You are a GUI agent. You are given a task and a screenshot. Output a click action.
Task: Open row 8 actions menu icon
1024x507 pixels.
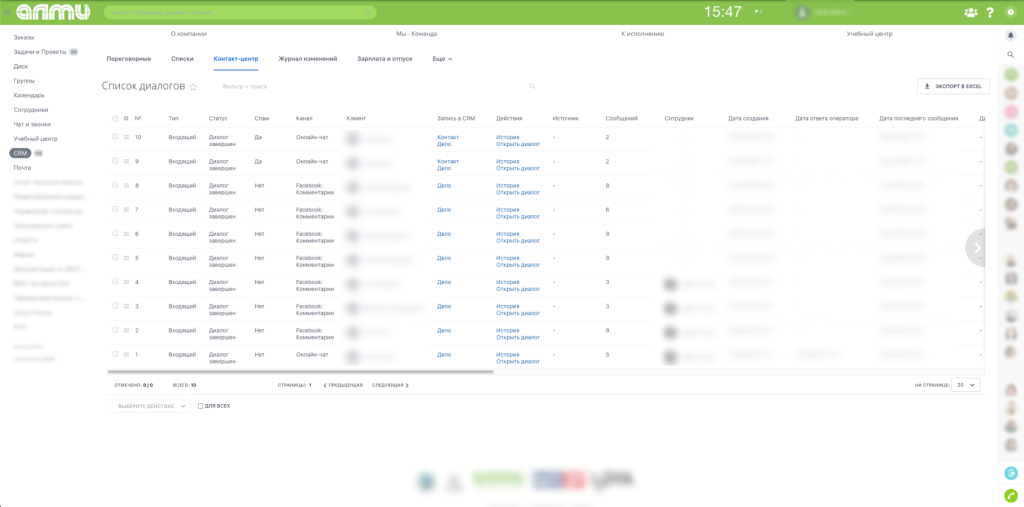126,186
